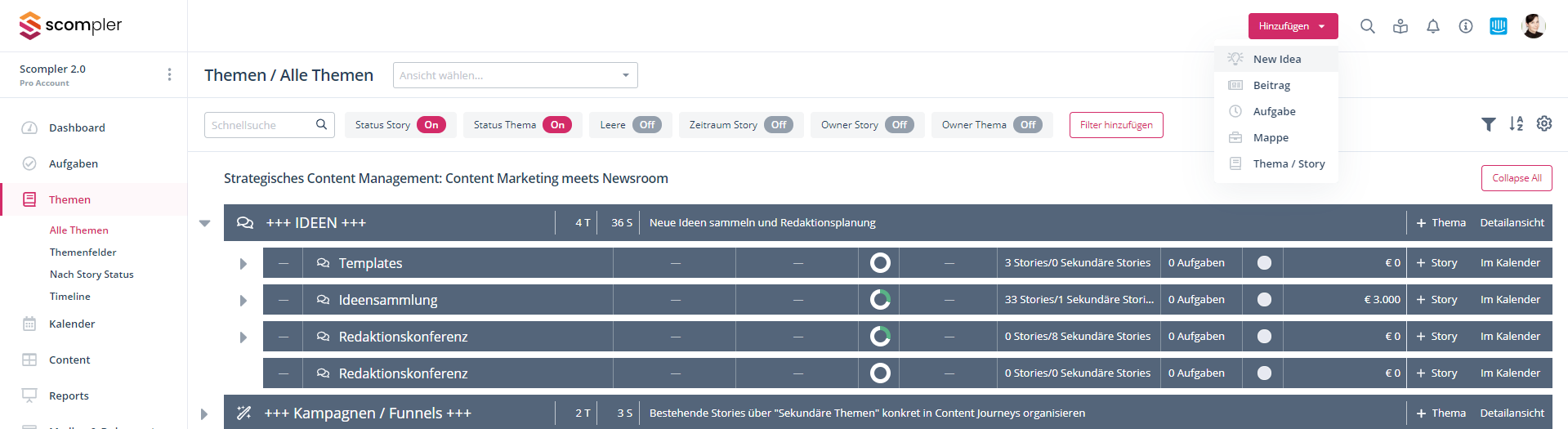Open the Intercom chat icon
Image resolution: width=1568 pixels, height=429 pixels.
coord(1498,26)
